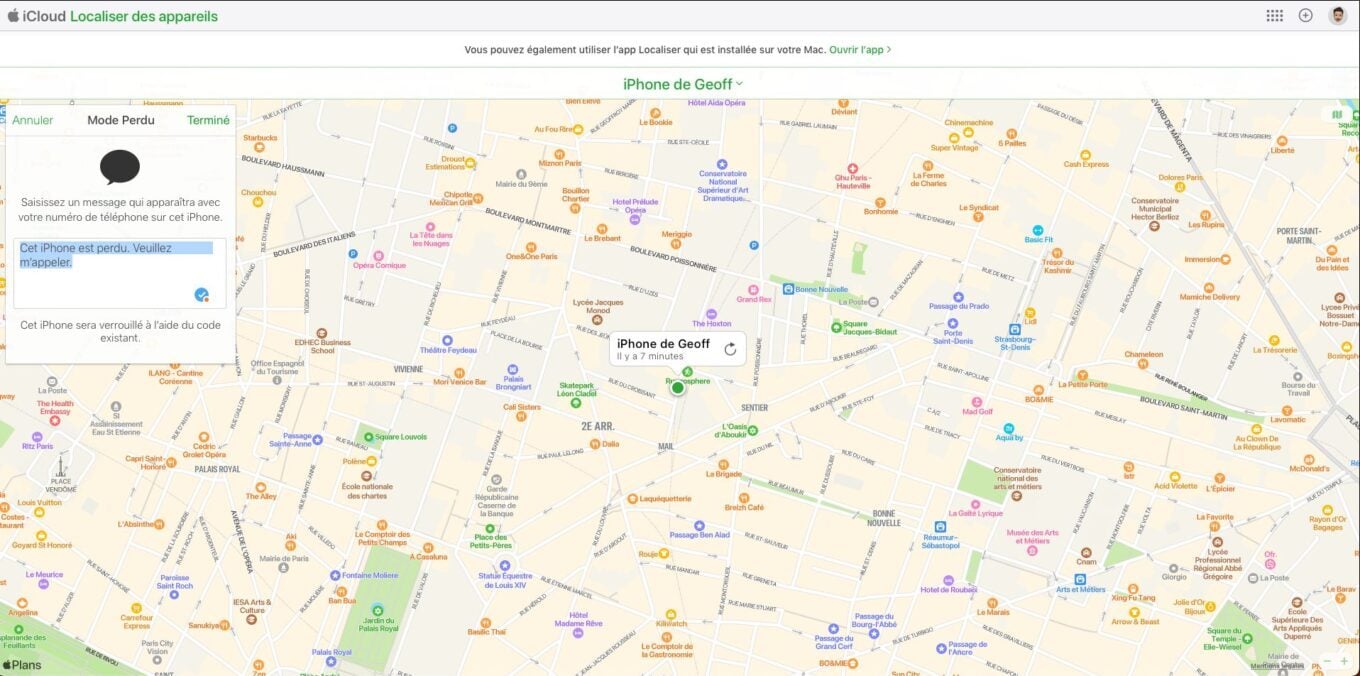Select the Kiliwatch shop marker
1360x676 pixels.
click(671, 613)
